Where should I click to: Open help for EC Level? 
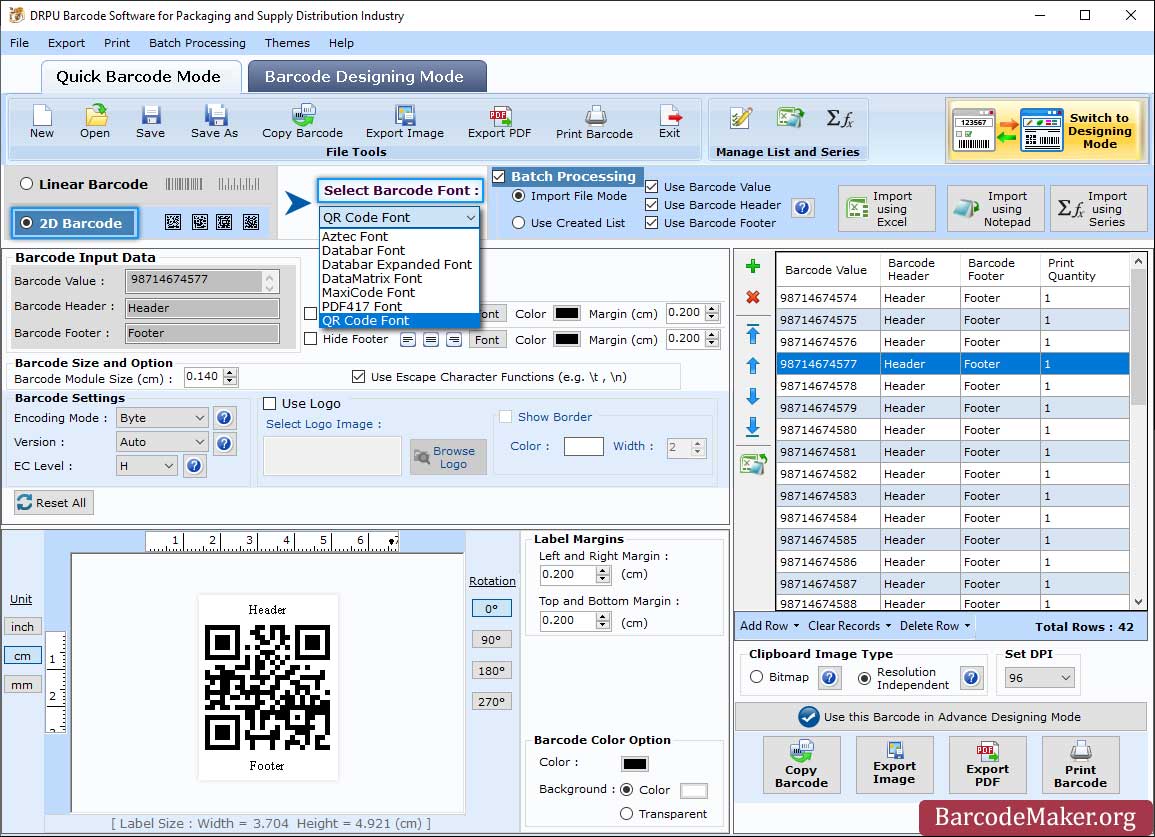tap(194, 466)
